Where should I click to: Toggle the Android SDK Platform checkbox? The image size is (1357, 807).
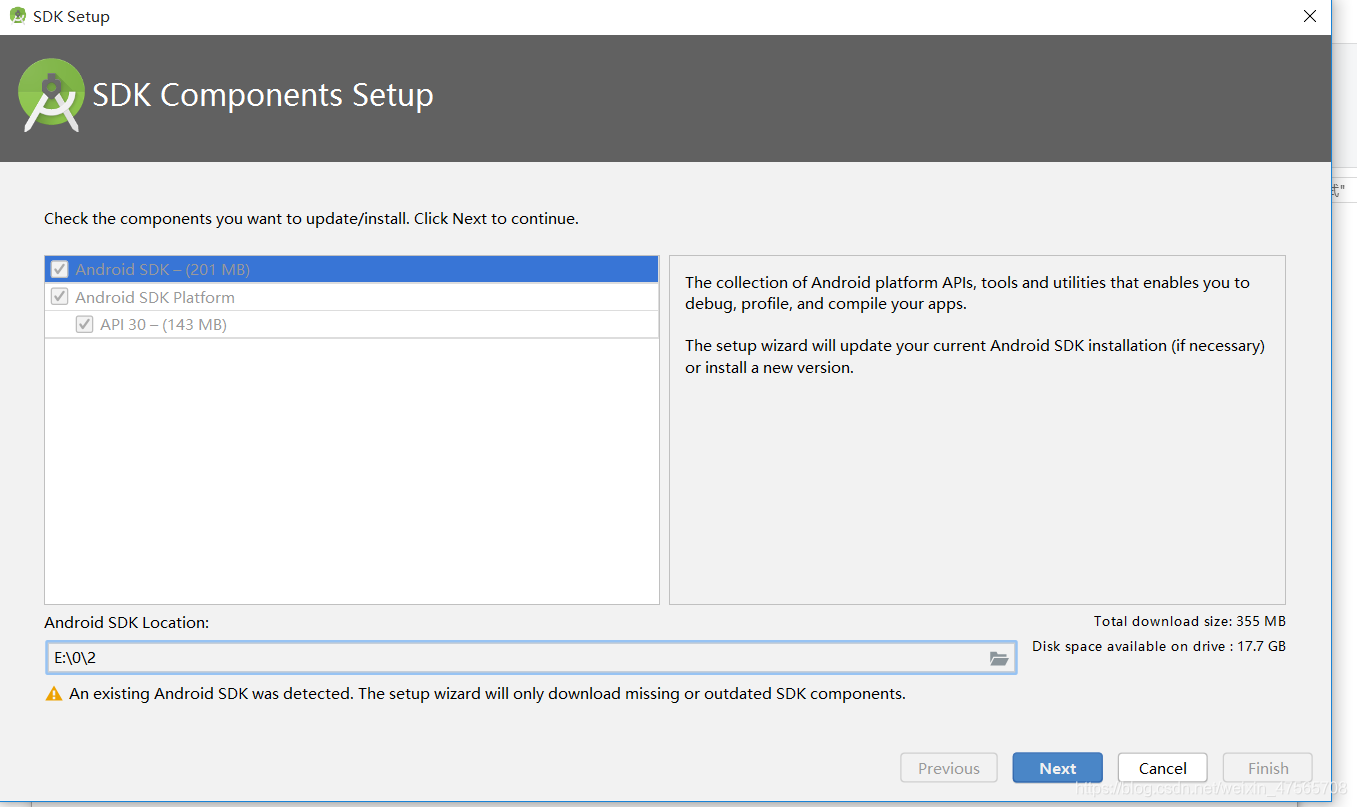[x=60, y=297]
